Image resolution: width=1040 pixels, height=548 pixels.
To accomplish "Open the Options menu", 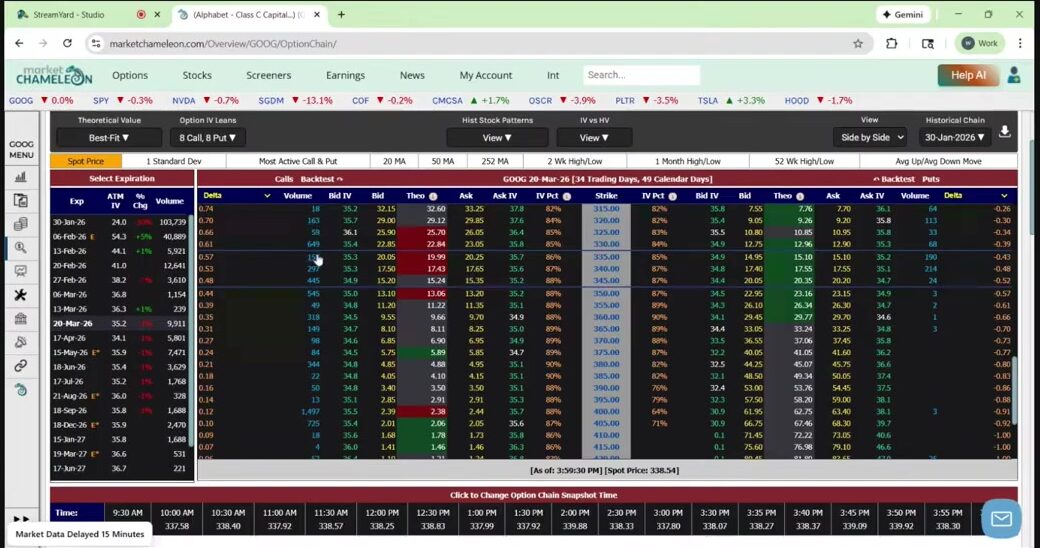I will pos(130,75).
